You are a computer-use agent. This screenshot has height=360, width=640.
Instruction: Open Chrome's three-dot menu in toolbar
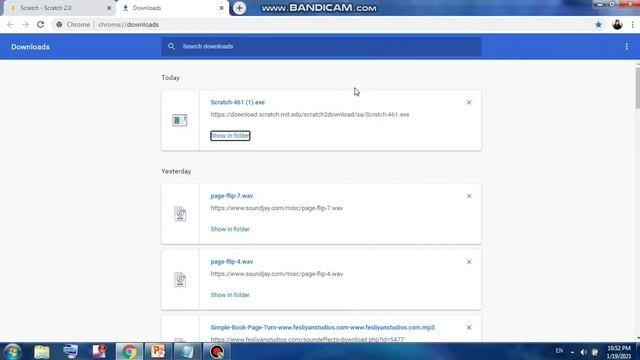click(x=632, y=24)
